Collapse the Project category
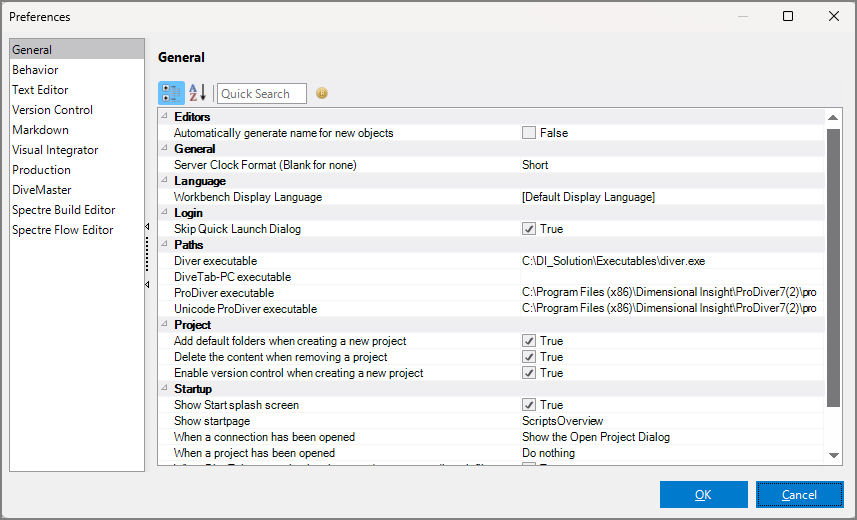 pos(165,325)
